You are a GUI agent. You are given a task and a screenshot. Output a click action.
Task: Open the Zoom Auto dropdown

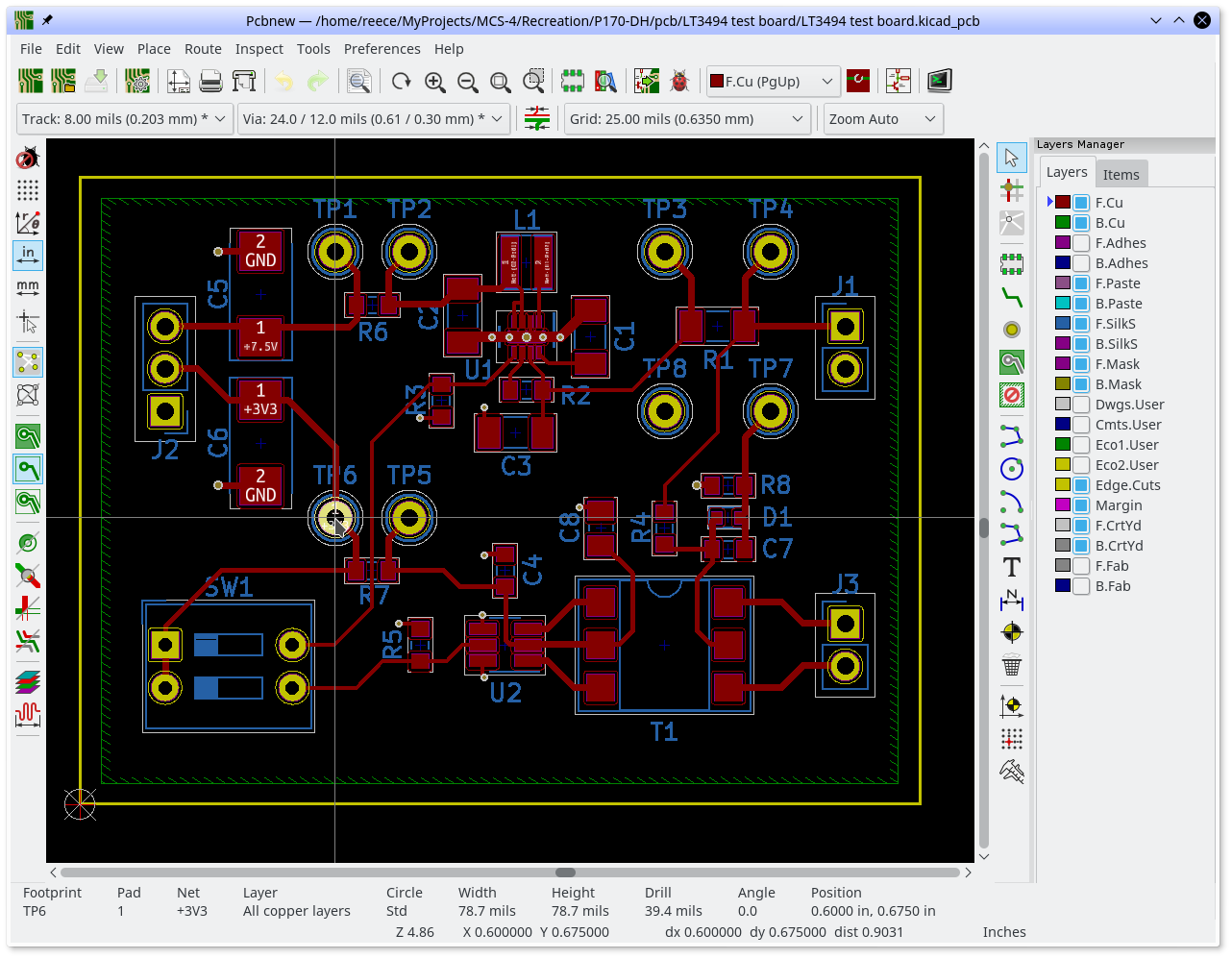[882, 119]
